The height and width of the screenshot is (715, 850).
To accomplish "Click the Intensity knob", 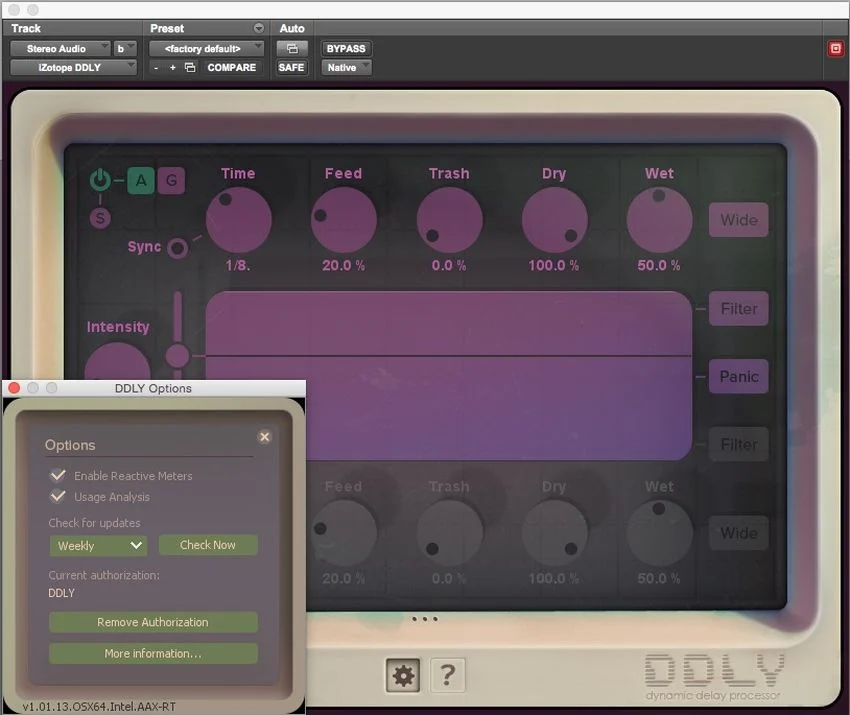I will (118, 361).
